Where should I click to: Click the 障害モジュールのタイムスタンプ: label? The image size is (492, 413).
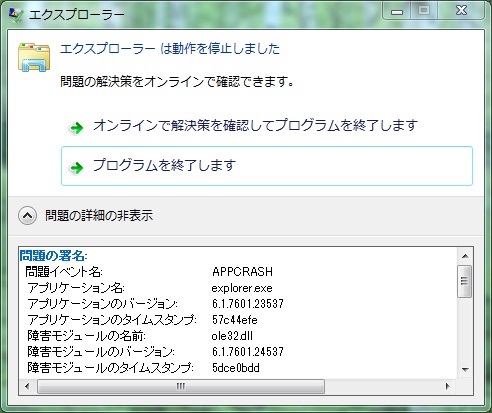(x=110, y=368)
